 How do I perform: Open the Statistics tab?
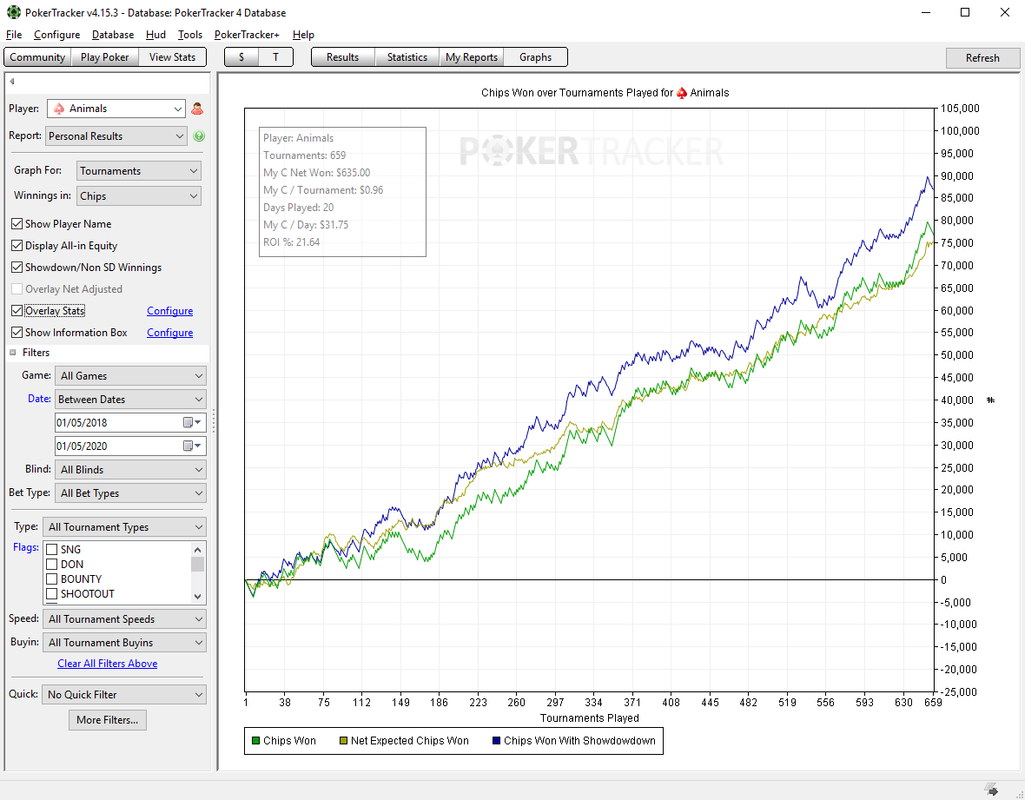[x=407, y=58]
